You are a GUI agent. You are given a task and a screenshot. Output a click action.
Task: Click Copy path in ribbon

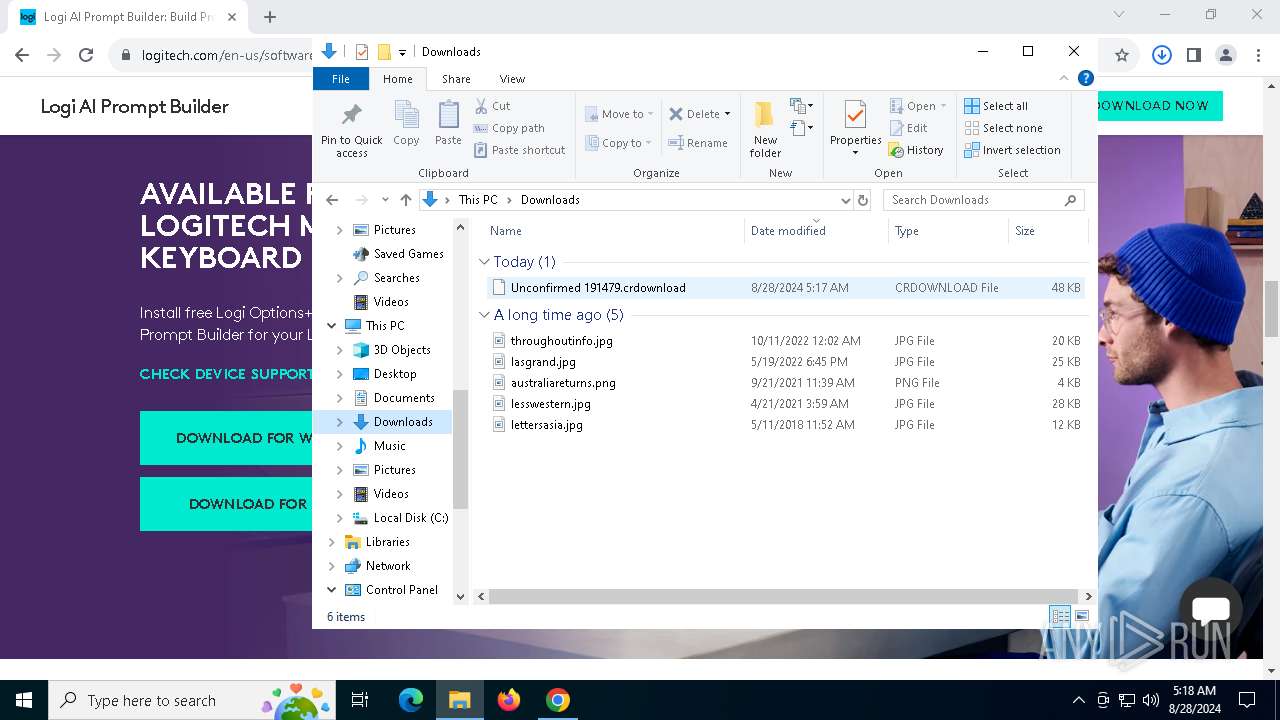point(509,128)
